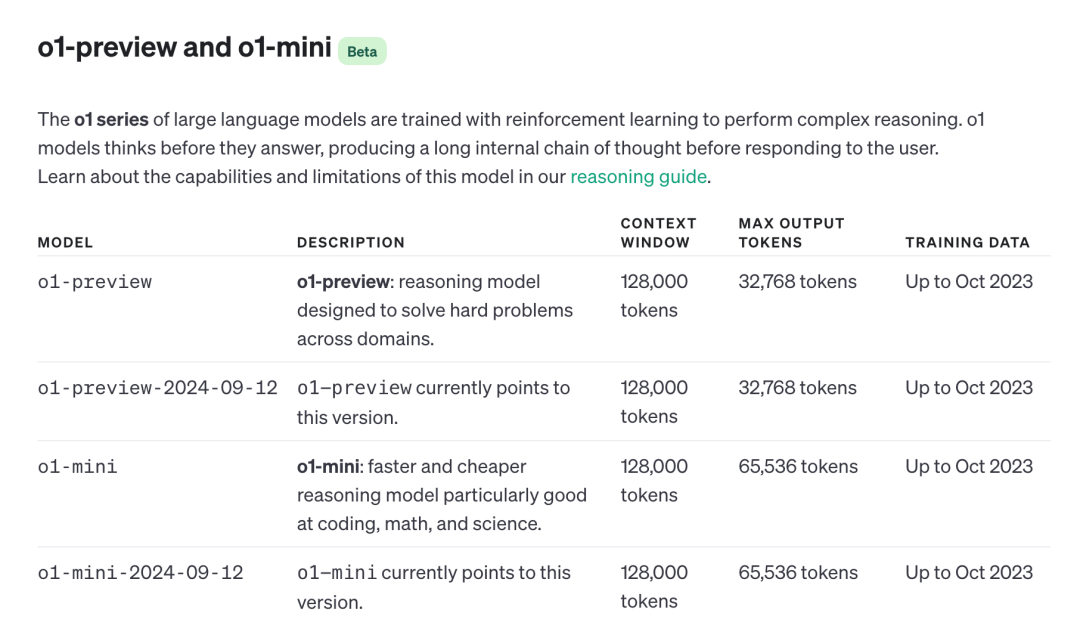Open the reasoning guide link
This screenshot has height=644, width=1080.
click(x=638, y=177)
